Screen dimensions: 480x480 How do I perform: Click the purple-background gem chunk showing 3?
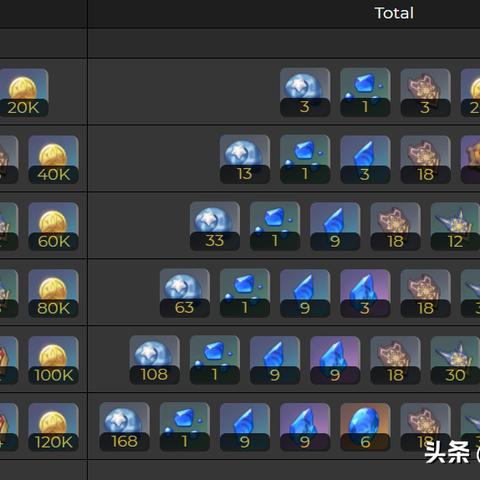click(365, 293)
